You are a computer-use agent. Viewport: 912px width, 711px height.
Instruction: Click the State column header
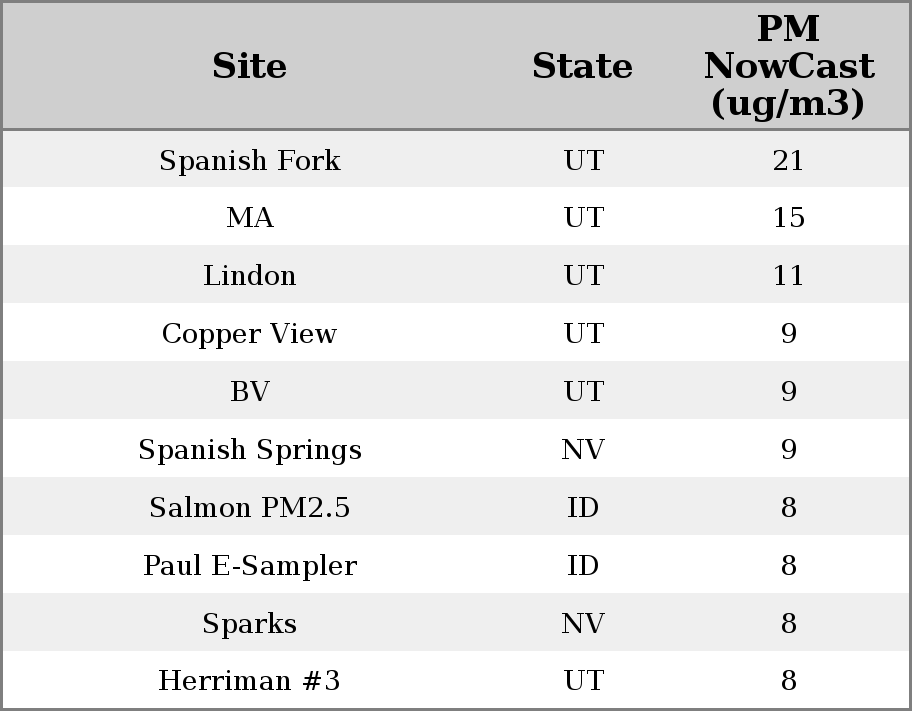pos(582,66)
